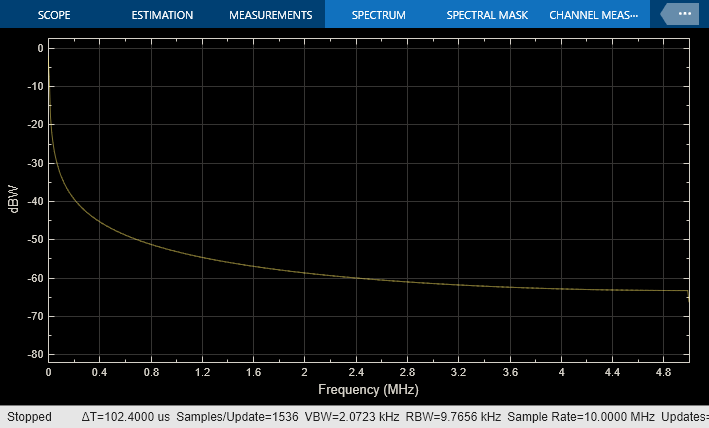Switch to the ESTIMATION tab
Screen dimensions: 709x428
tap(163, 15)
